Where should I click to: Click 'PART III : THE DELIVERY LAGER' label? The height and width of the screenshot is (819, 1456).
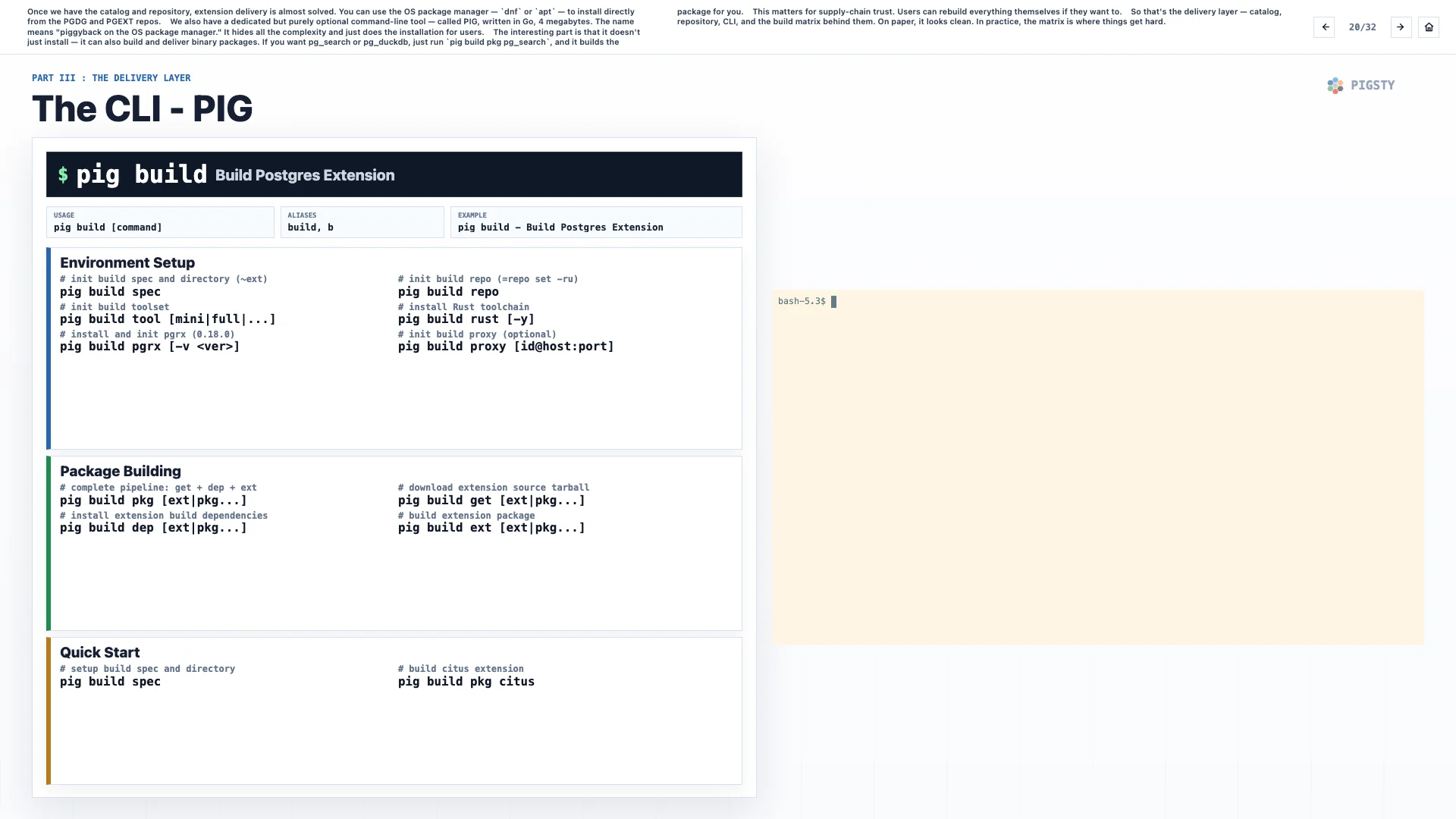[x=111, y=78]
